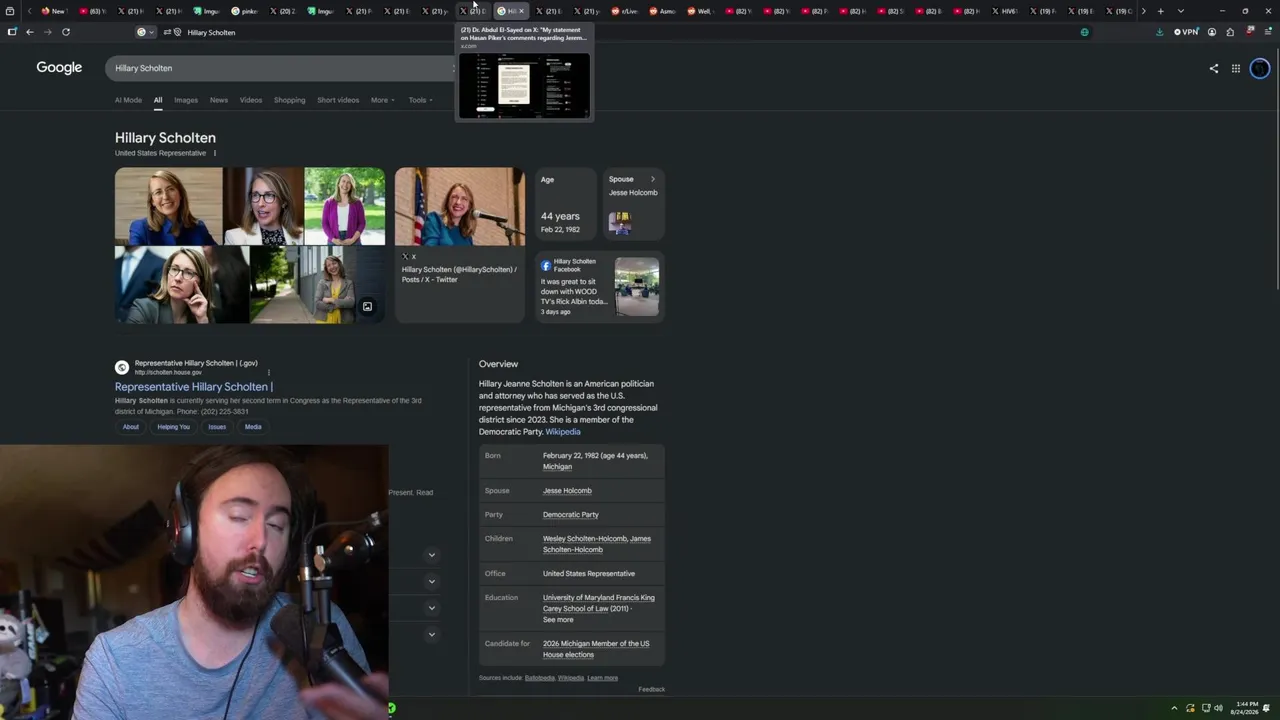1280x720 pixels.
Task: Open the Tools dropdown
Action: click(x=420, y=100)
